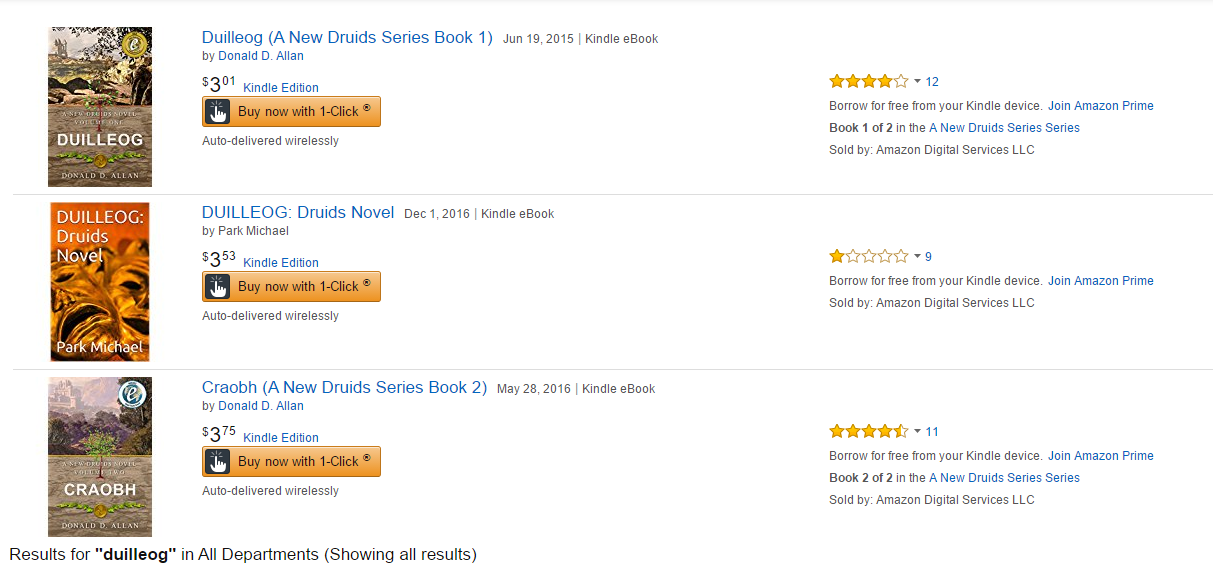This screenshot has width=1213, height=576.
Task: Open the DUILLEOG: Druids Novel title link
Action: [298, 213]
